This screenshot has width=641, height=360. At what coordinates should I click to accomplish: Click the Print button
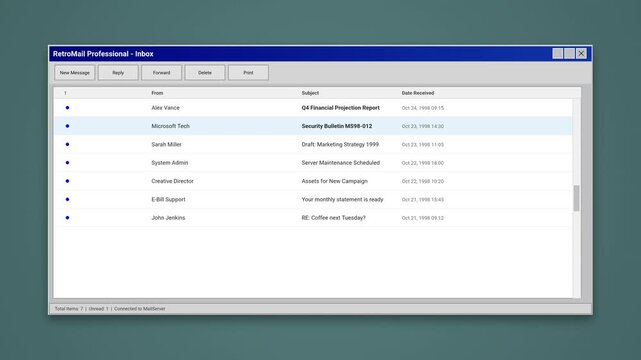[x=248, y=73]
